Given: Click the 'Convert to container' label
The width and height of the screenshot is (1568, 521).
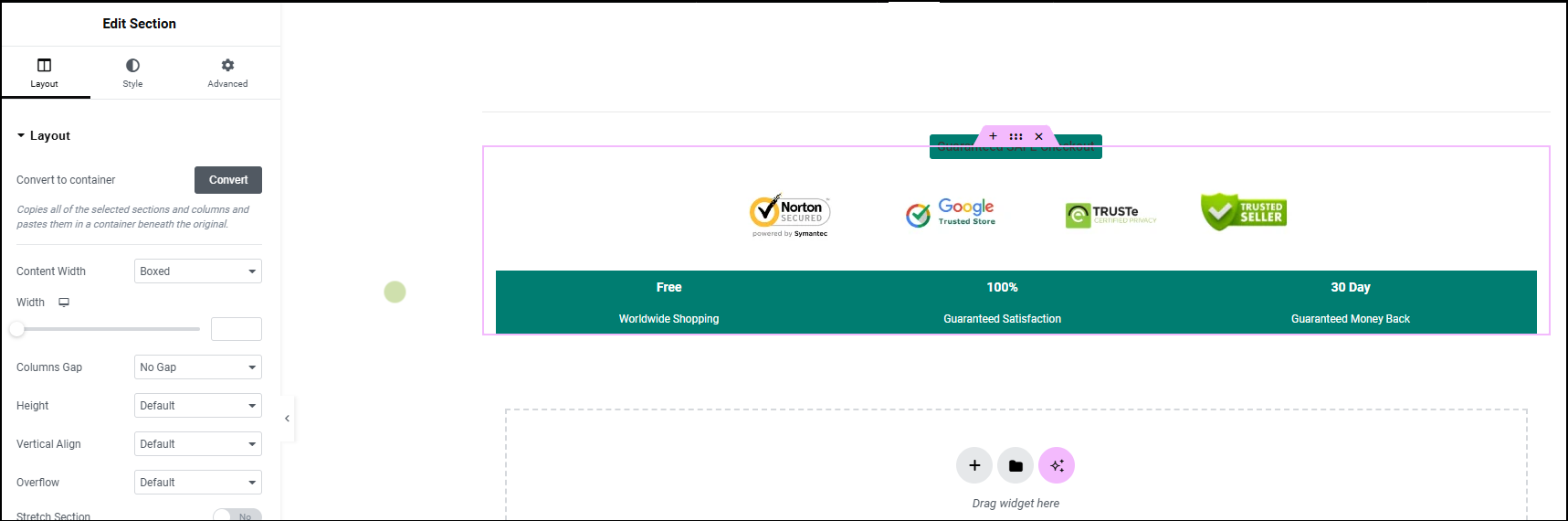Looking at the screenshot, I should point(66,180).
